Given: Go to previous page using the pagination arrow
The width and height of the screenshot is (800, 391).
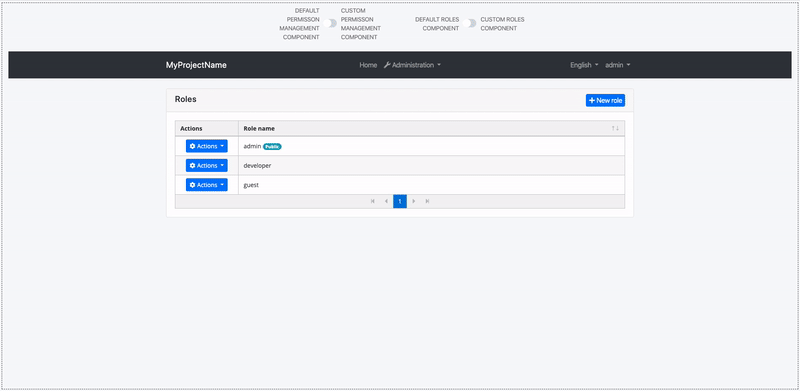Looking at the screenshot, I should pyautogui.click(x=386, y=201).
